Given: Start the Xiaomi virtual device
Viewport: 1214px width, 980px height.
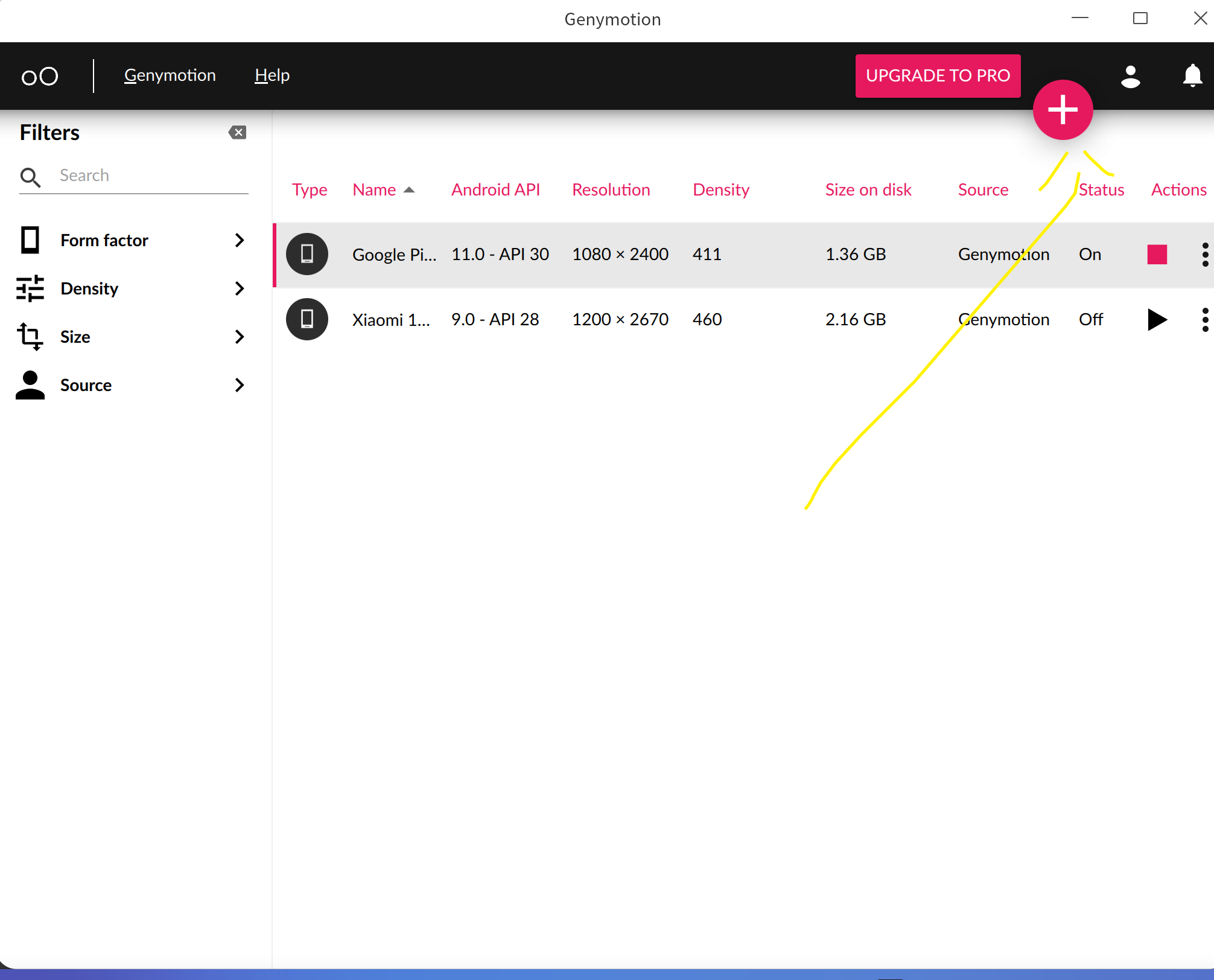Looking at the screenshot, I should pos(1157,319).
